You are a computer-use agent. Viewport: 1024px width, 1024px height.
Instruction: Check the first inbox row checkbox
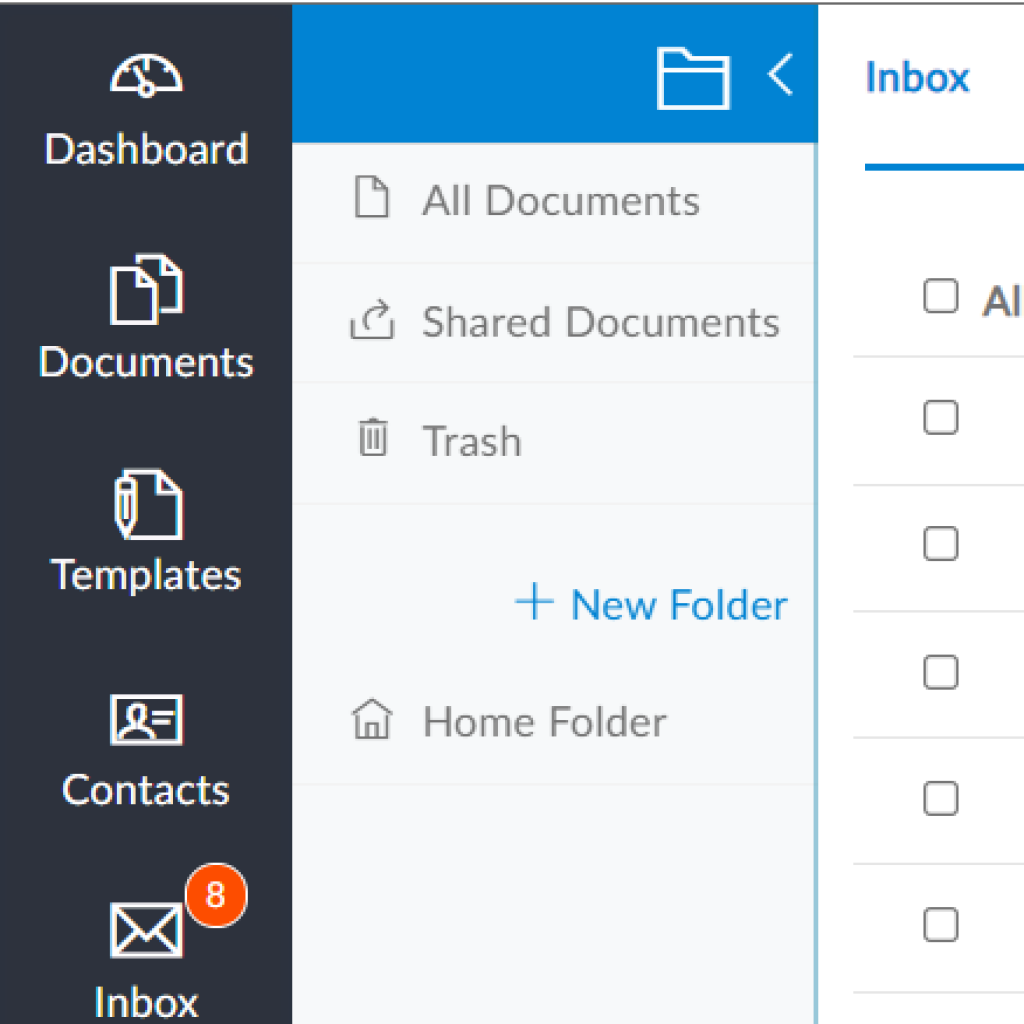[x=941, y=417]
